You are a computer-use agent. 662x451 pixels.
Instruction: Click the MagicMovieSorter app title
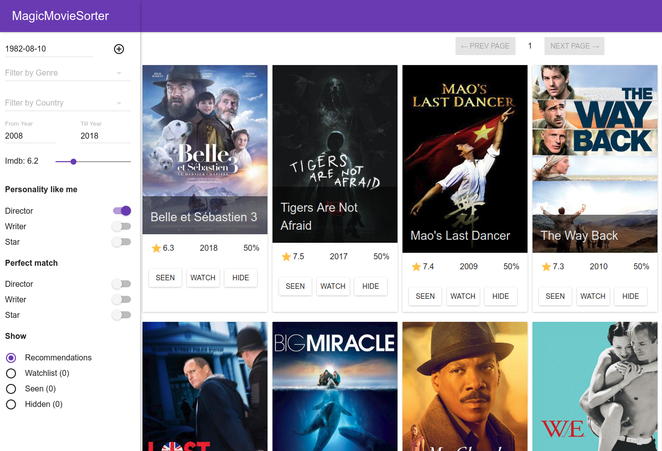point(60,16)
